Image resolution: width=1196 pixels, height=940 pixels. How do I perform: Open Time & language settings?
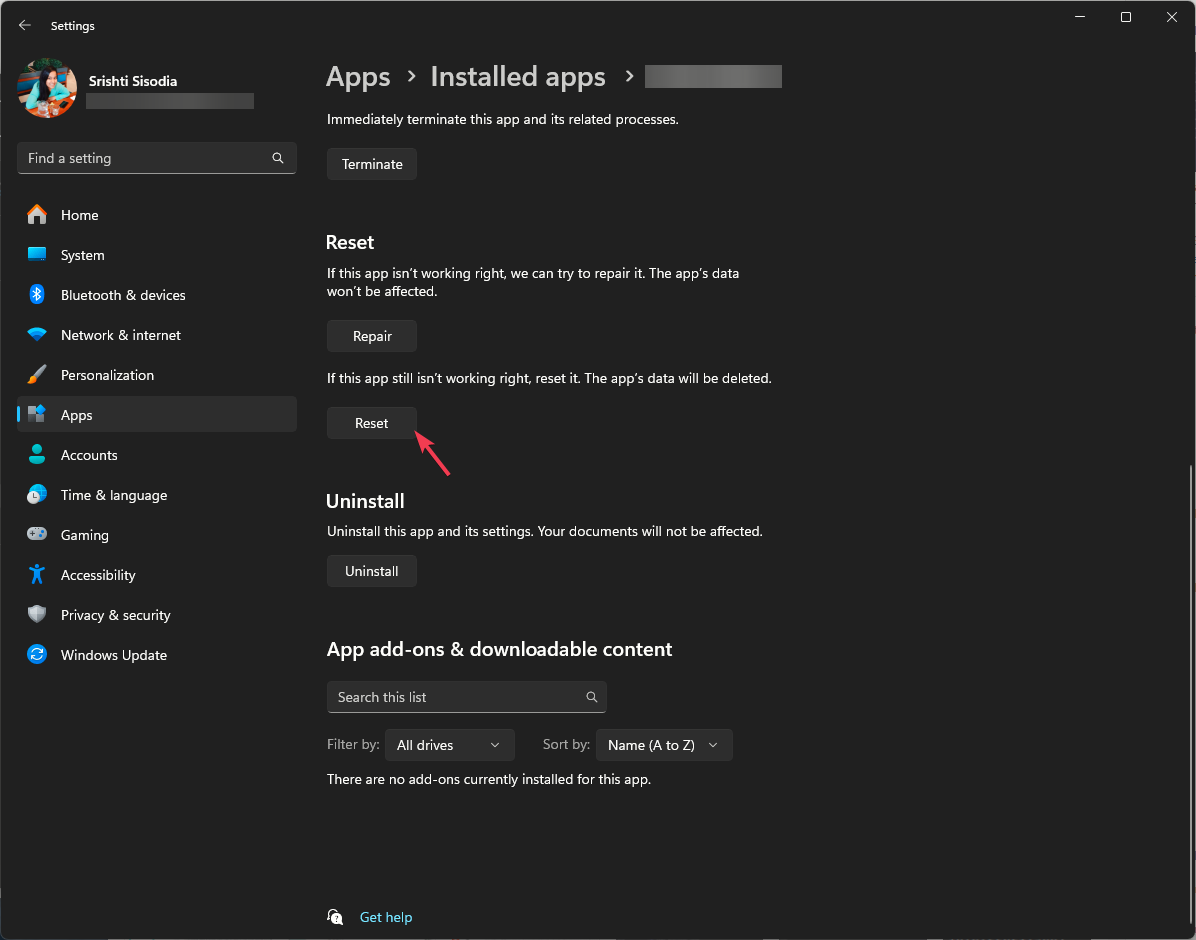pos(156,494)
